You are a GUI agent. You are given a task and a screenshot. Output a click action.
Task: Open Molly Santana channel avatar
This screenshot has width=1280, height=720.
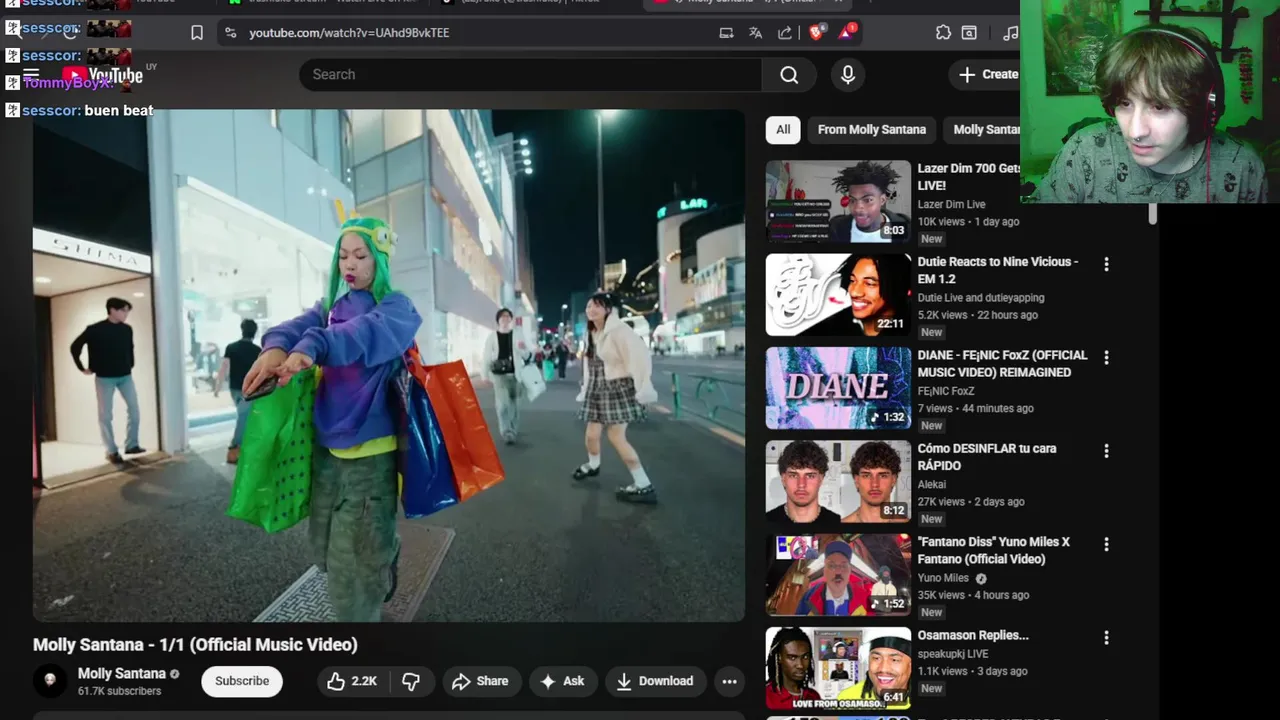click(50, 681)
